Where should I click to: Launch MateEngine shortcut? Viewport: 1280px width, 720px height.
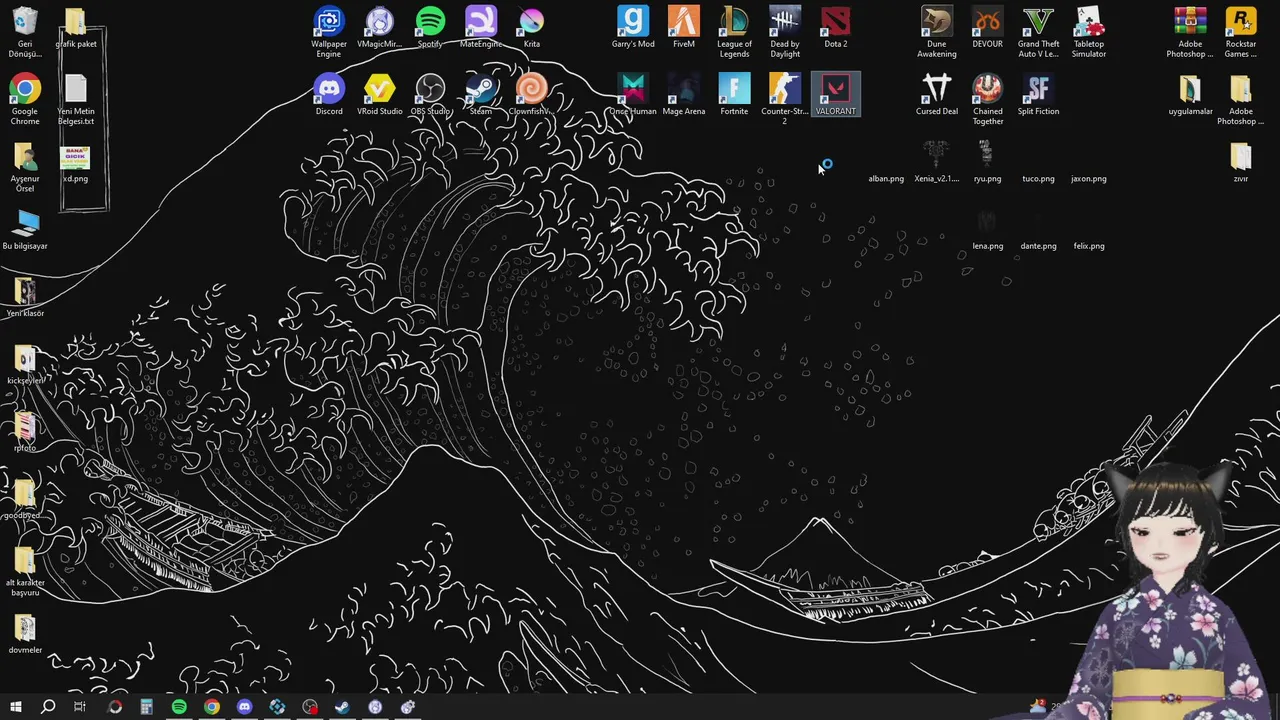[x=481, y=27]
